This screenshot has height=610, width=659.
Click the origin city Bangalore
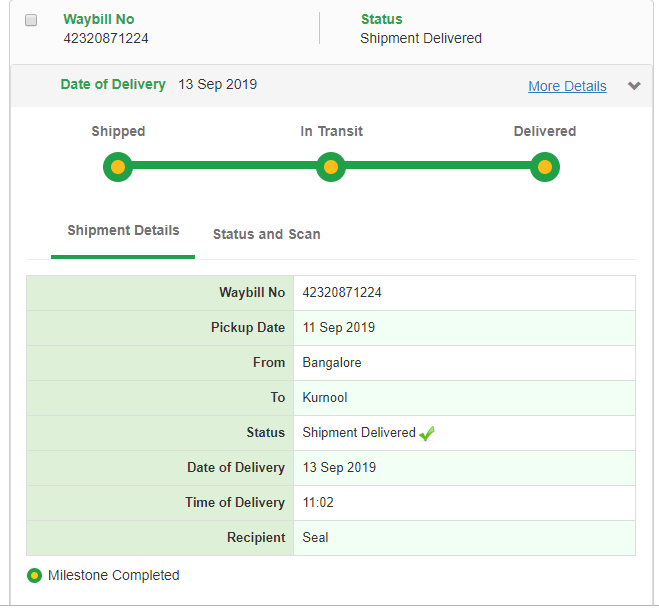pos(332,363)
